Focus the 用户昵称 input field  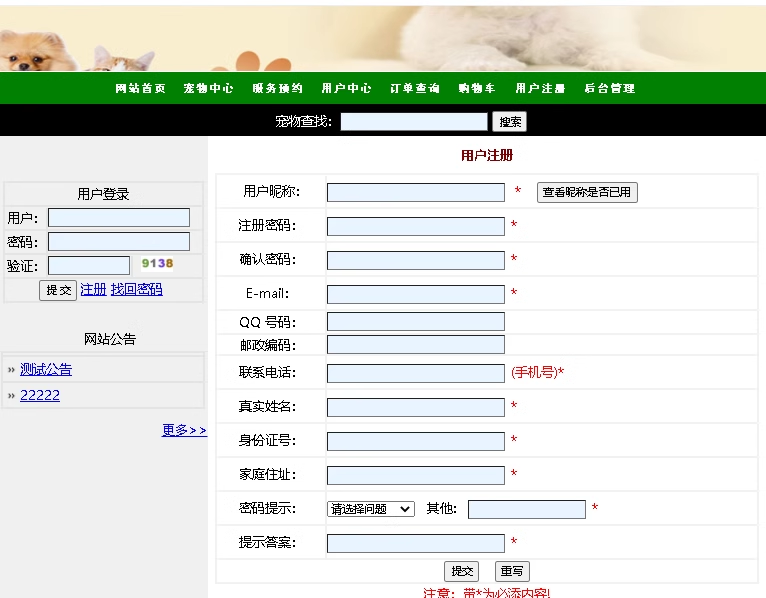click(x=416, y=192)
